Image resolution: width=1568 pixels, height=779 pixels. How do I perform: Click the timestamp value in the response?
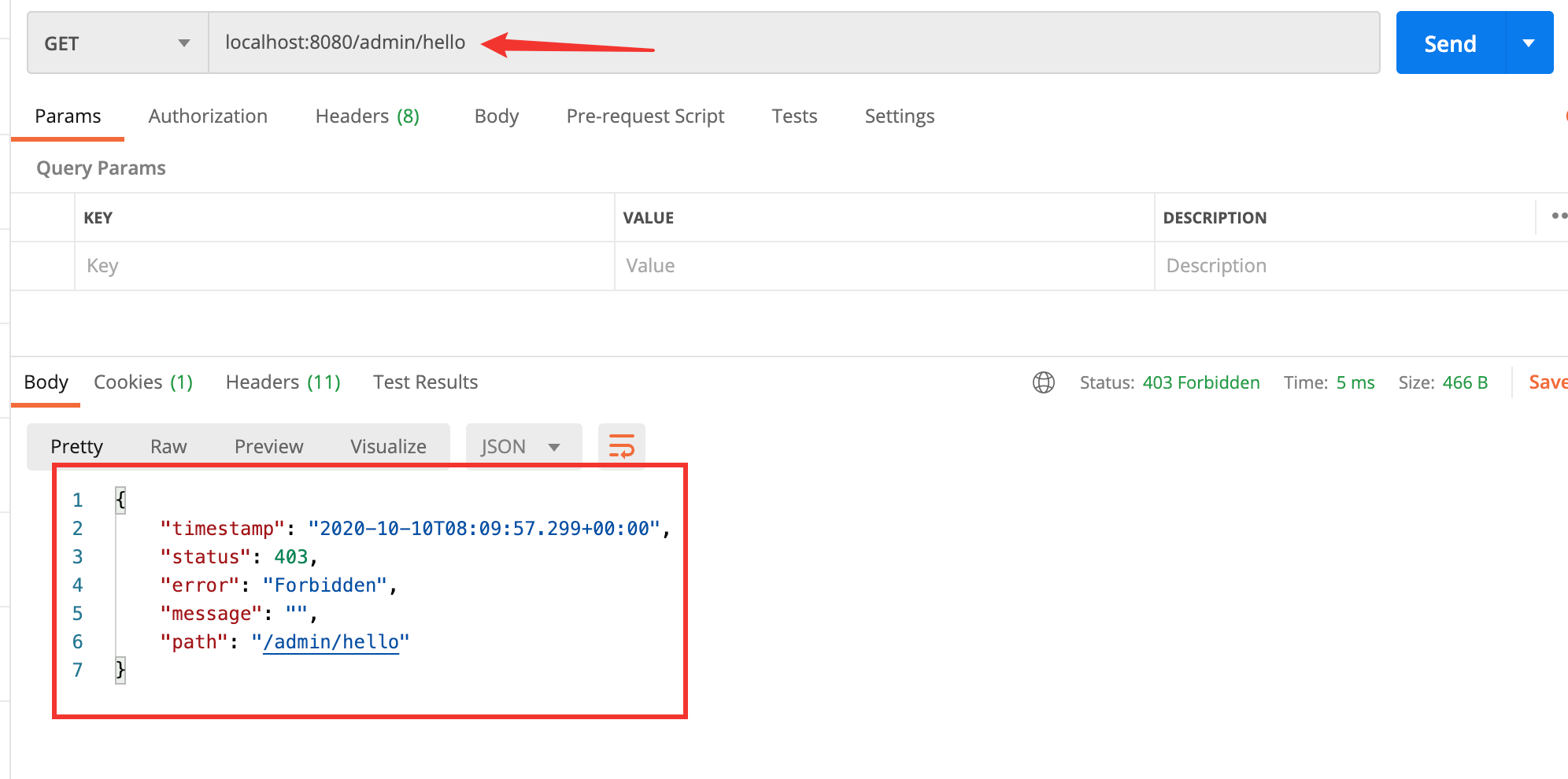tap(484, 529)
